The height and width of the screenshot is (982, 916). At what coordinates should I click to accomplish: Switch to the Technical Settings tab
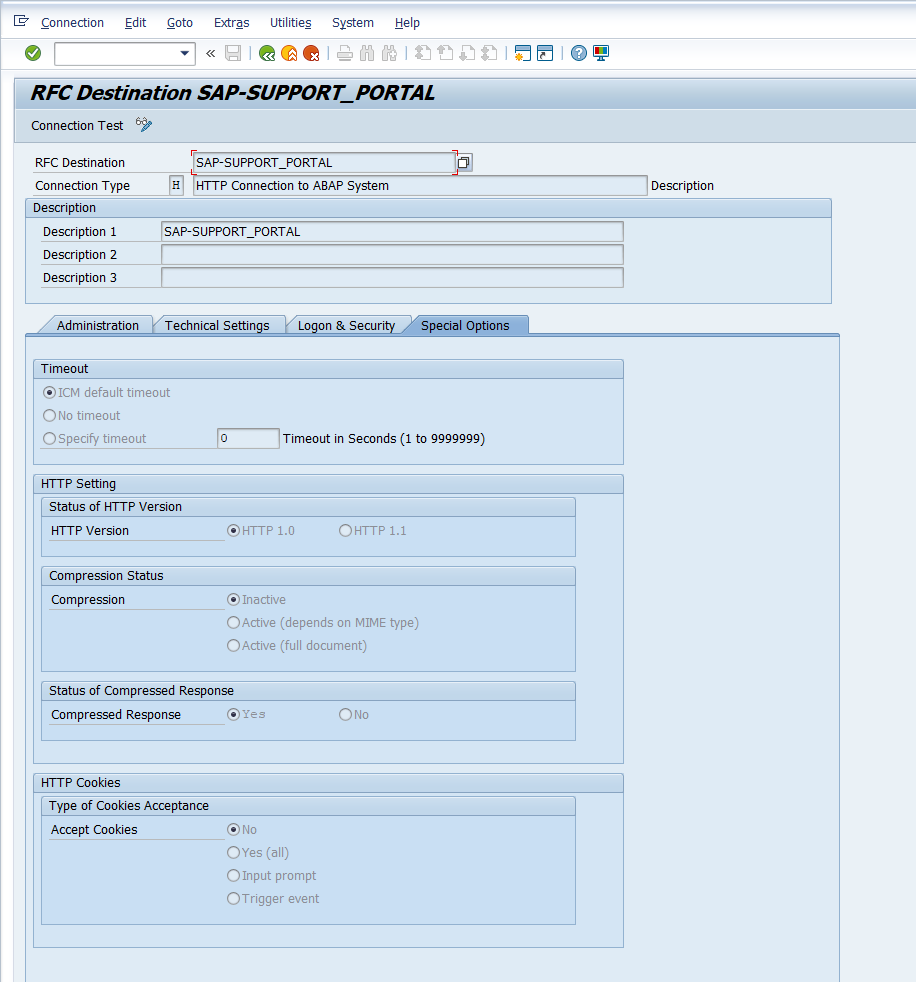pos(217,325)
